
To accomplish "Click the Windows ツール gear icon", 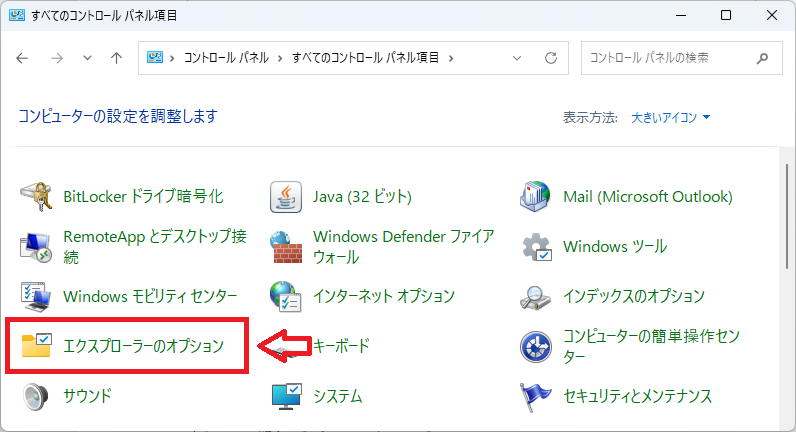I will point(536,247).
